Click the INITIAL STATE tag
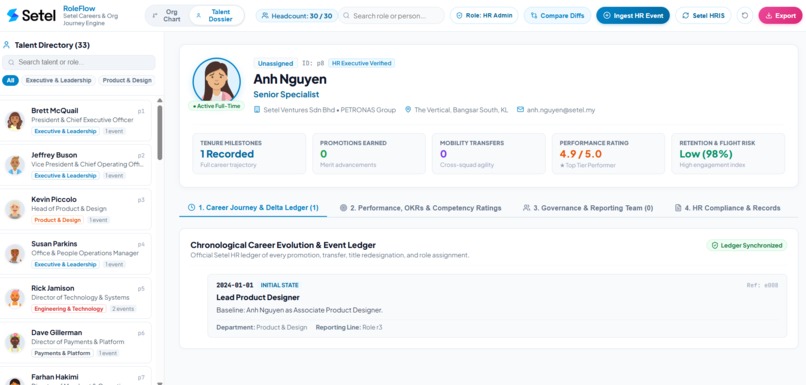Image resolution: width=806 pixels, height=385 pixels. pyautogui.click(x=279, y=285)
